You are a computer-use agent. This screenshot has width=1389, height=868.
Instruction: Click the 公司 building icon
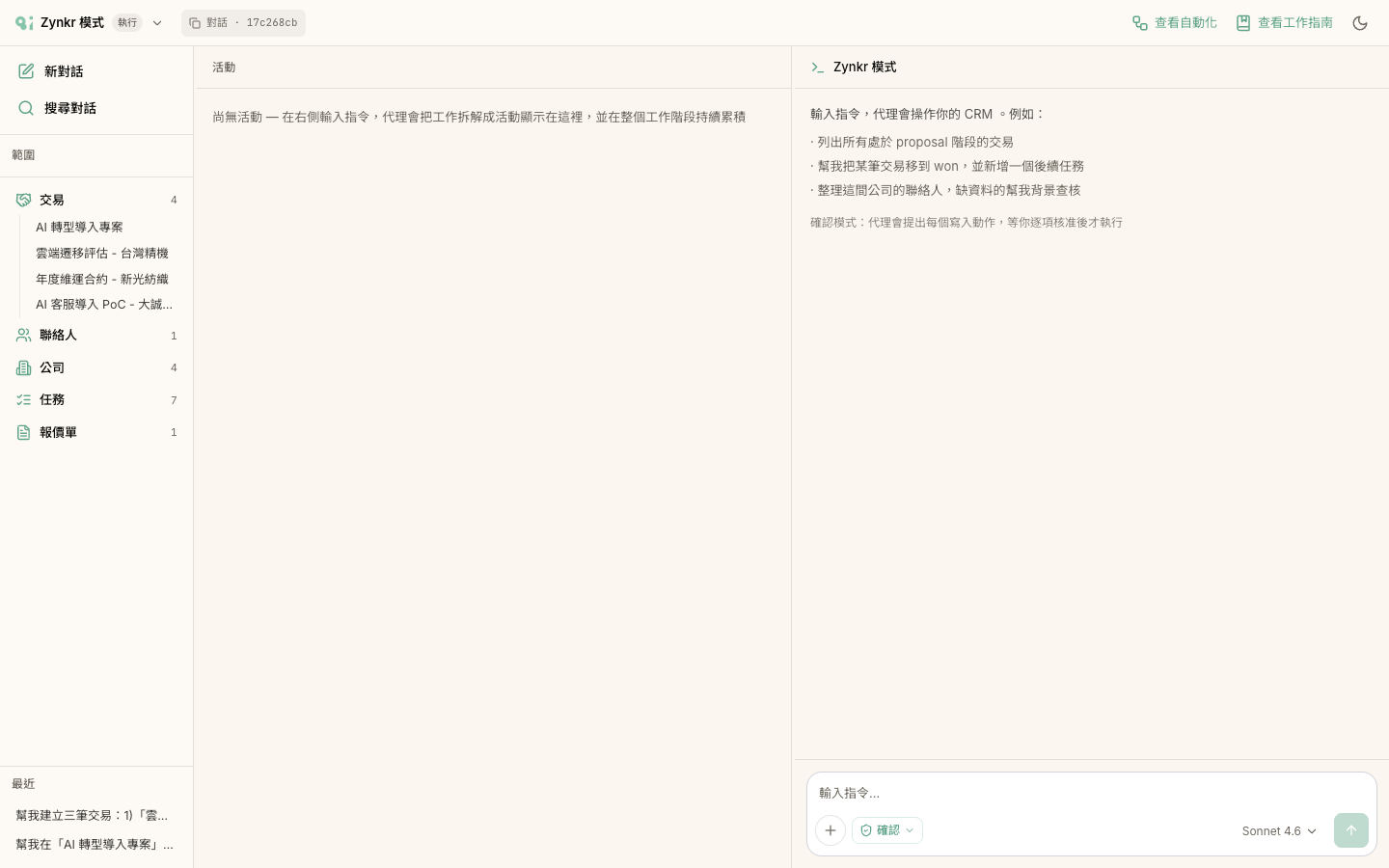[x=23, y=367]
